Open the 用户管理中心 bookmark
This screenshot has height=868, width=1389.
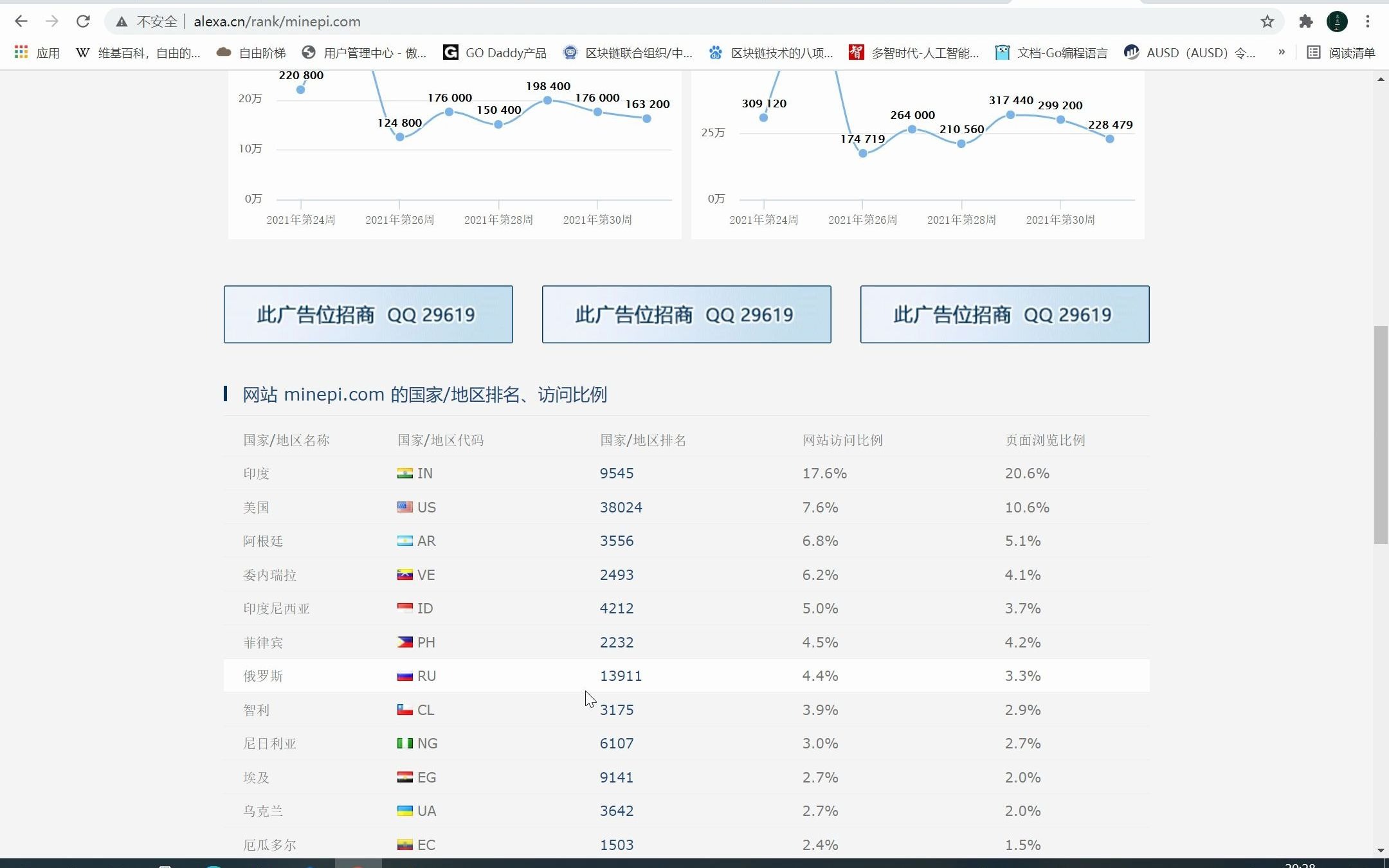(x=364, y=53)
